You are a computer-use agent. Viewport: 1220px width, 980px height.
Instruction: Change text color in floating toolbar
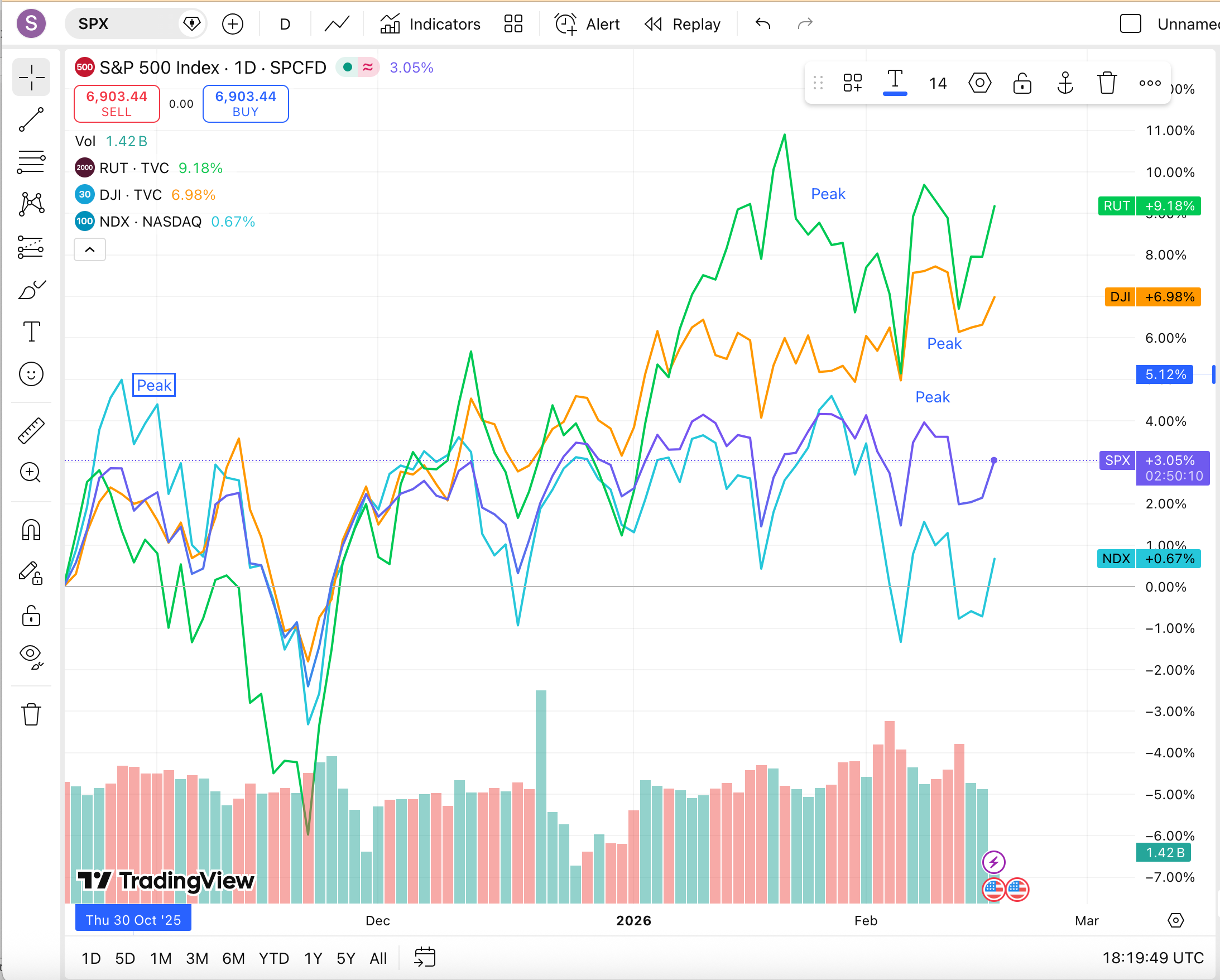(x=895, y=83)
